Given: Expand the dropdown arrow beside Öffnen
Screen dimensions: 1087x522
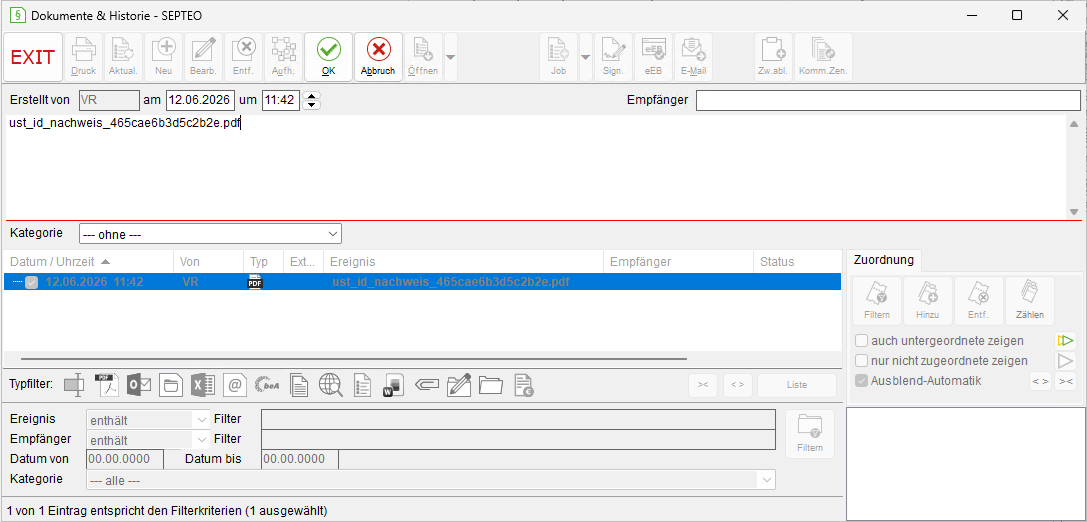Looking at the screenshot, I should [451, 57].
